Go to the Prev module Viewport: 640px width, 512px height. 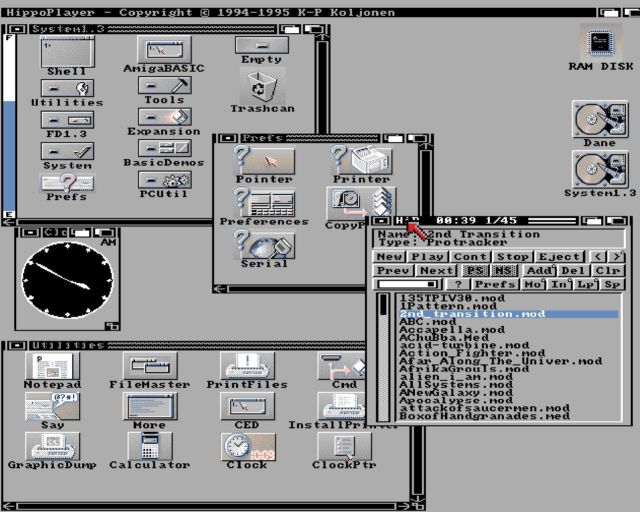(x=393, y=270)
